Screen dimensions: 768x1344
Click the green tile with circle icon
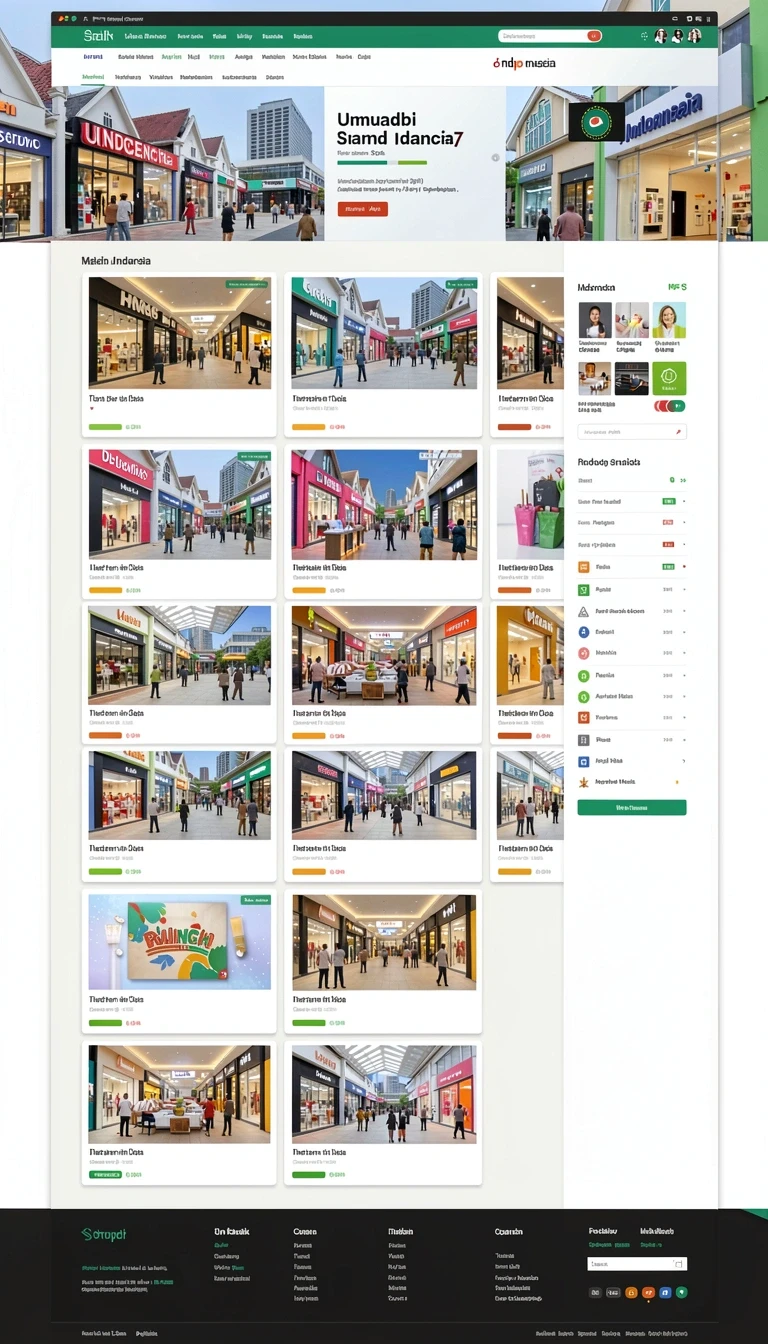click(x=669, y=378)
